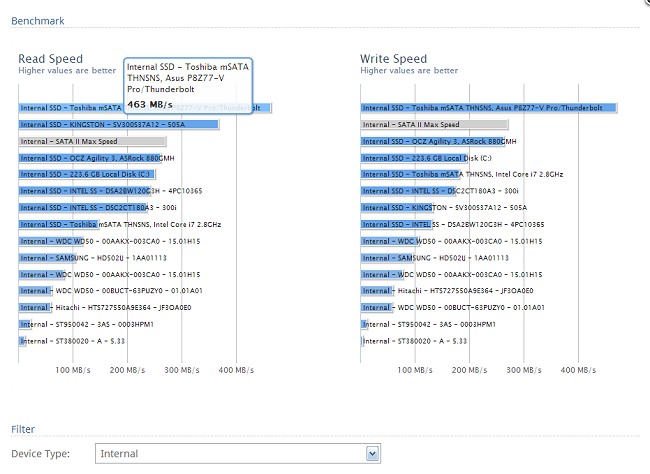Click the Device Type field showing Internal
The height and width of the screenshot is (474, 650).
(238, 453)
